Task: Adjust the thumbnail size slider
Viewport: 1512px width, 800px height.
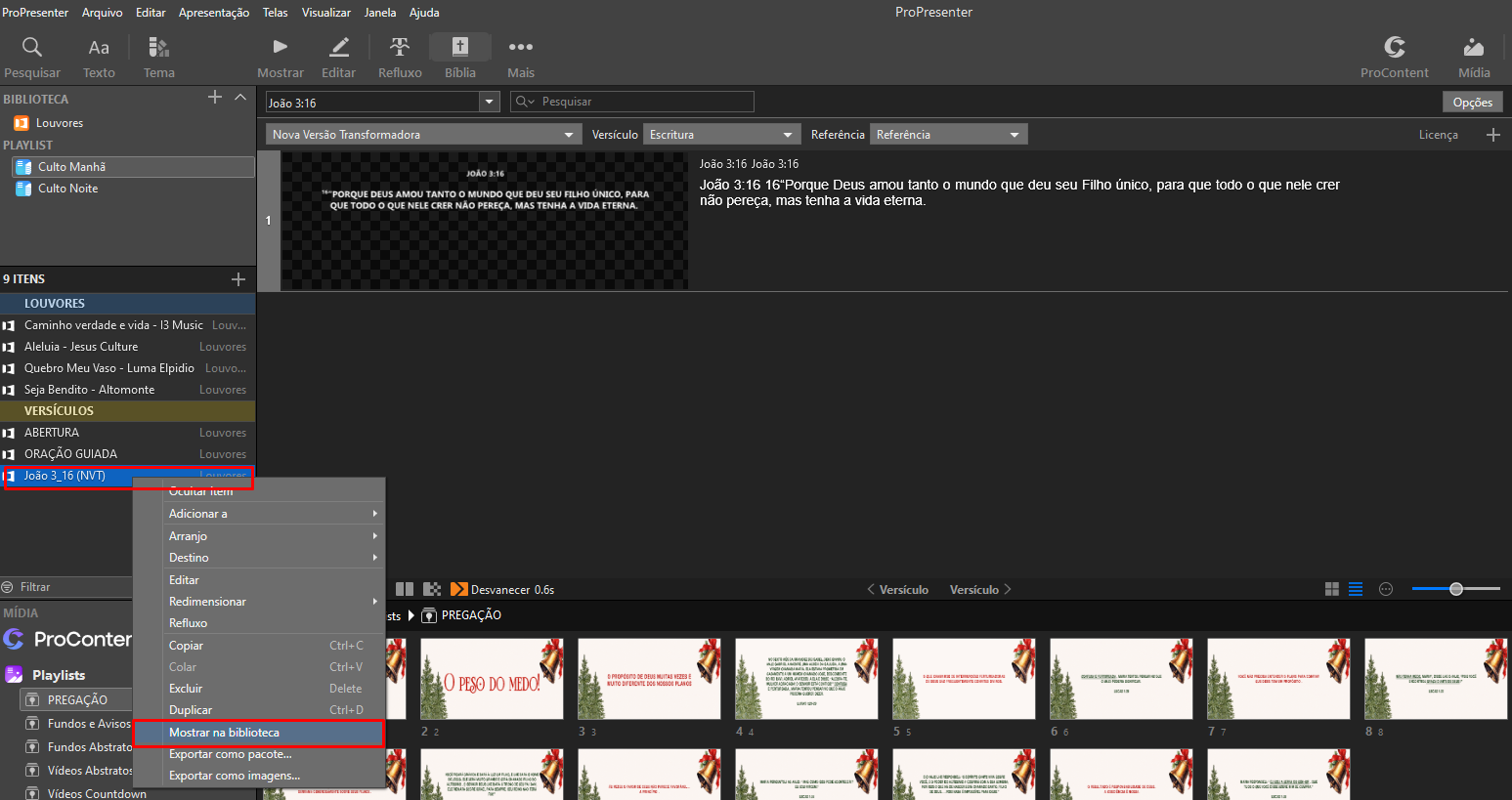Action: click(1456, 589)
